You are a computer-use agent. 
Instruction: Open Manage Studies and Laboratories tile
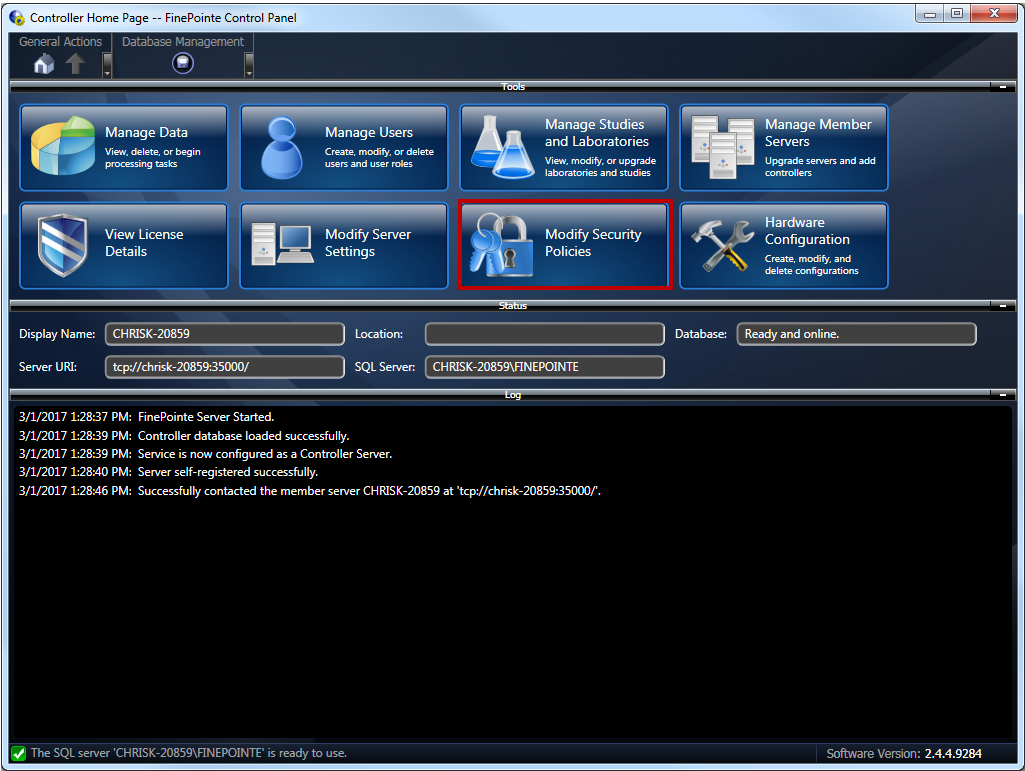(564, 148)
